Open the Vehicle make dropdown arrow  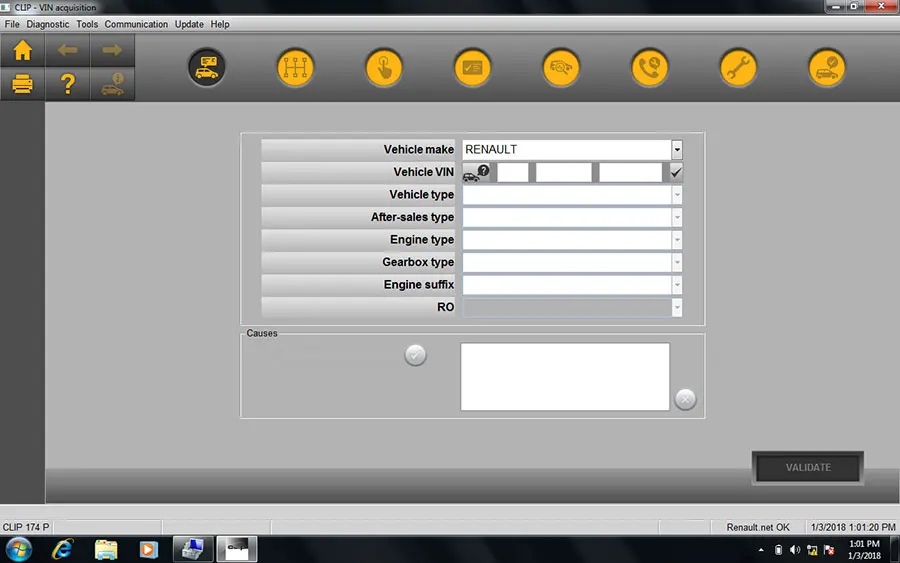677,150
